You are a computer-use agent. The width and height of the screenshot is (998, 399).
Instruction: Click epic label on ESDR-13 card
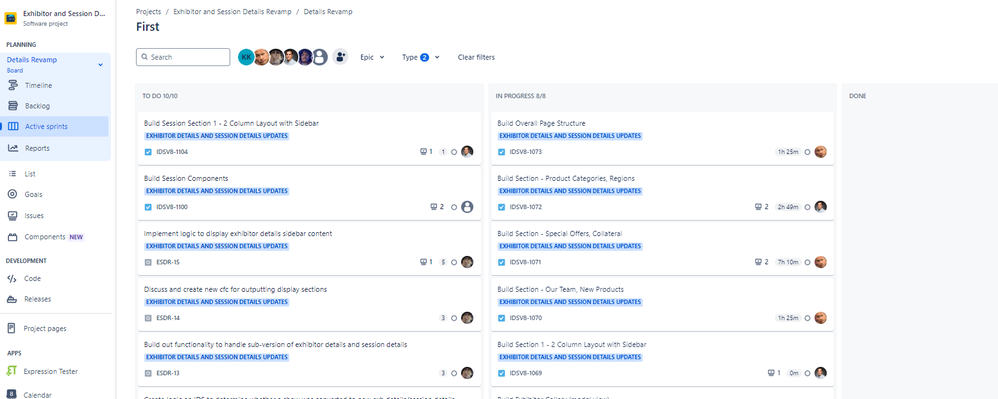click(216, 357)
